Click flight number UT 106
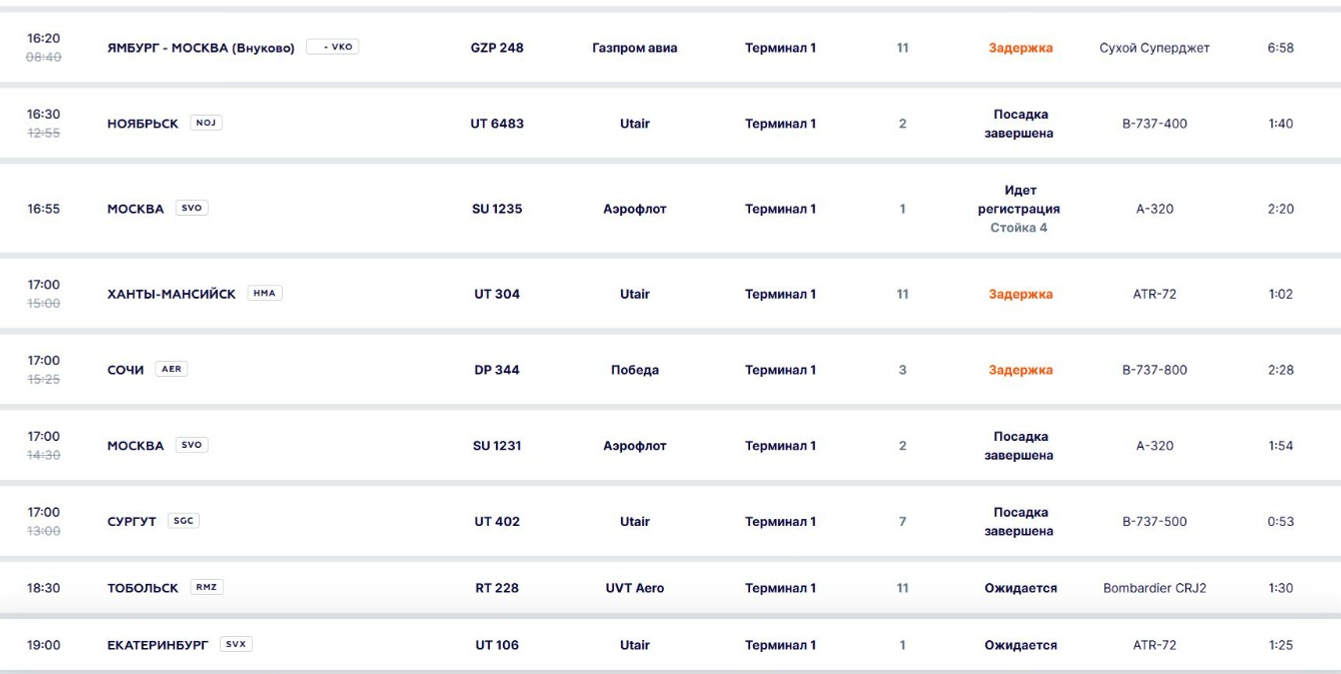This screenshot has width=1341, height=674. 497,645
